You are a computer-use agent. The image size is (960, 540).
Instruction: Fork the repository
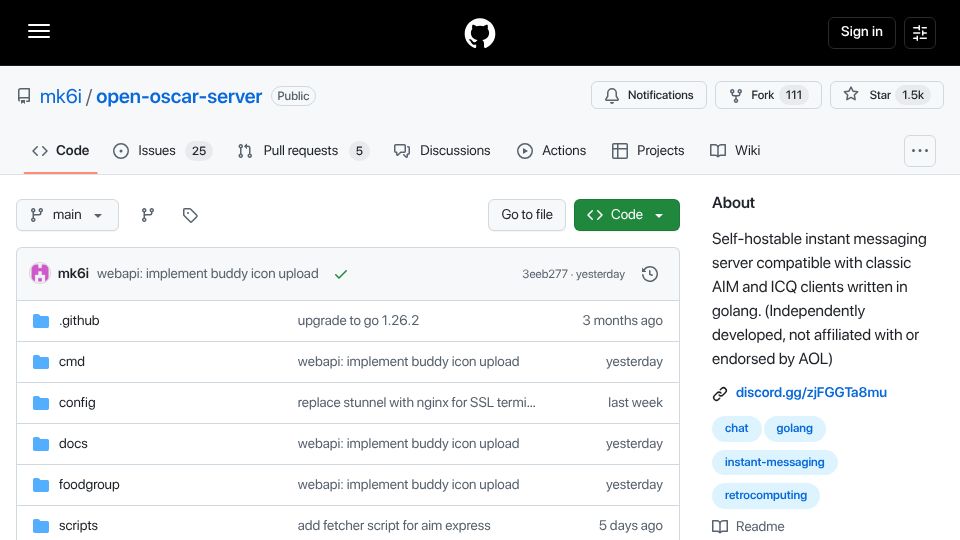(x=768, y=95)
